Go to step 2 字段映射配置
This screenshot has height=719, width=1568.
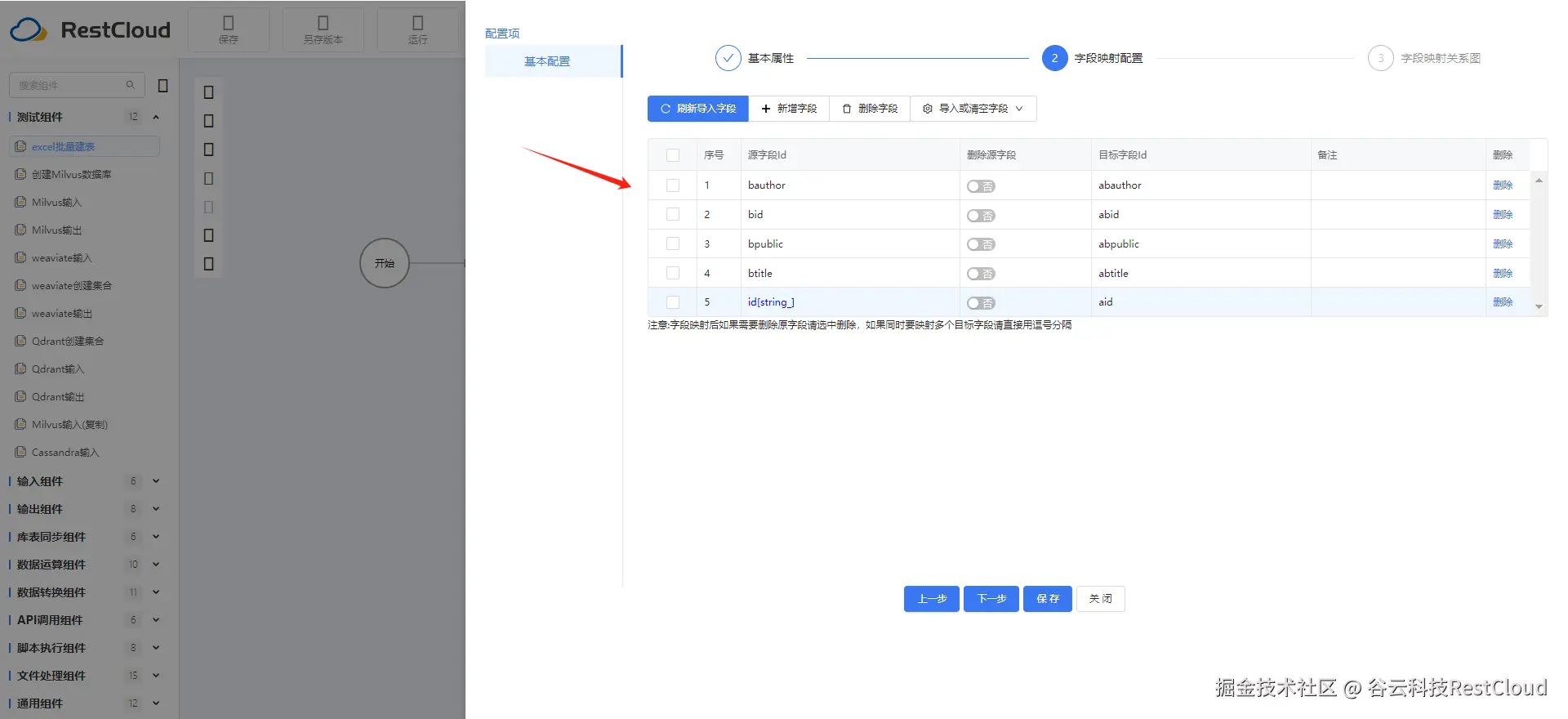(1054, 58)
